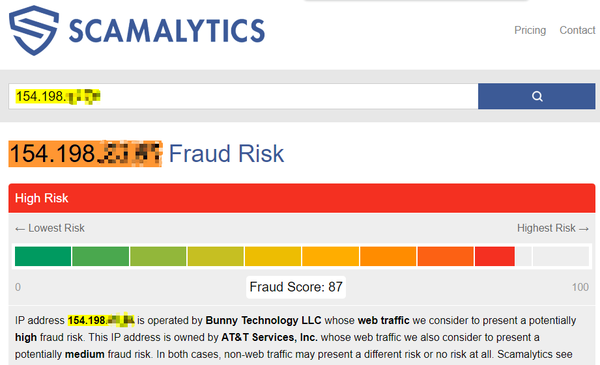
Task: Click the dark green lowest-risk segment
Action: point(43,256)
